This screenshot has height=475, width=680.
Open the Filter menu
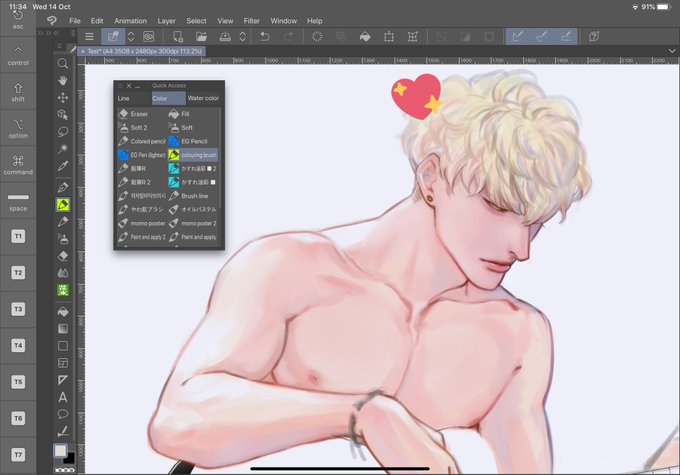[x=252, y=21]
